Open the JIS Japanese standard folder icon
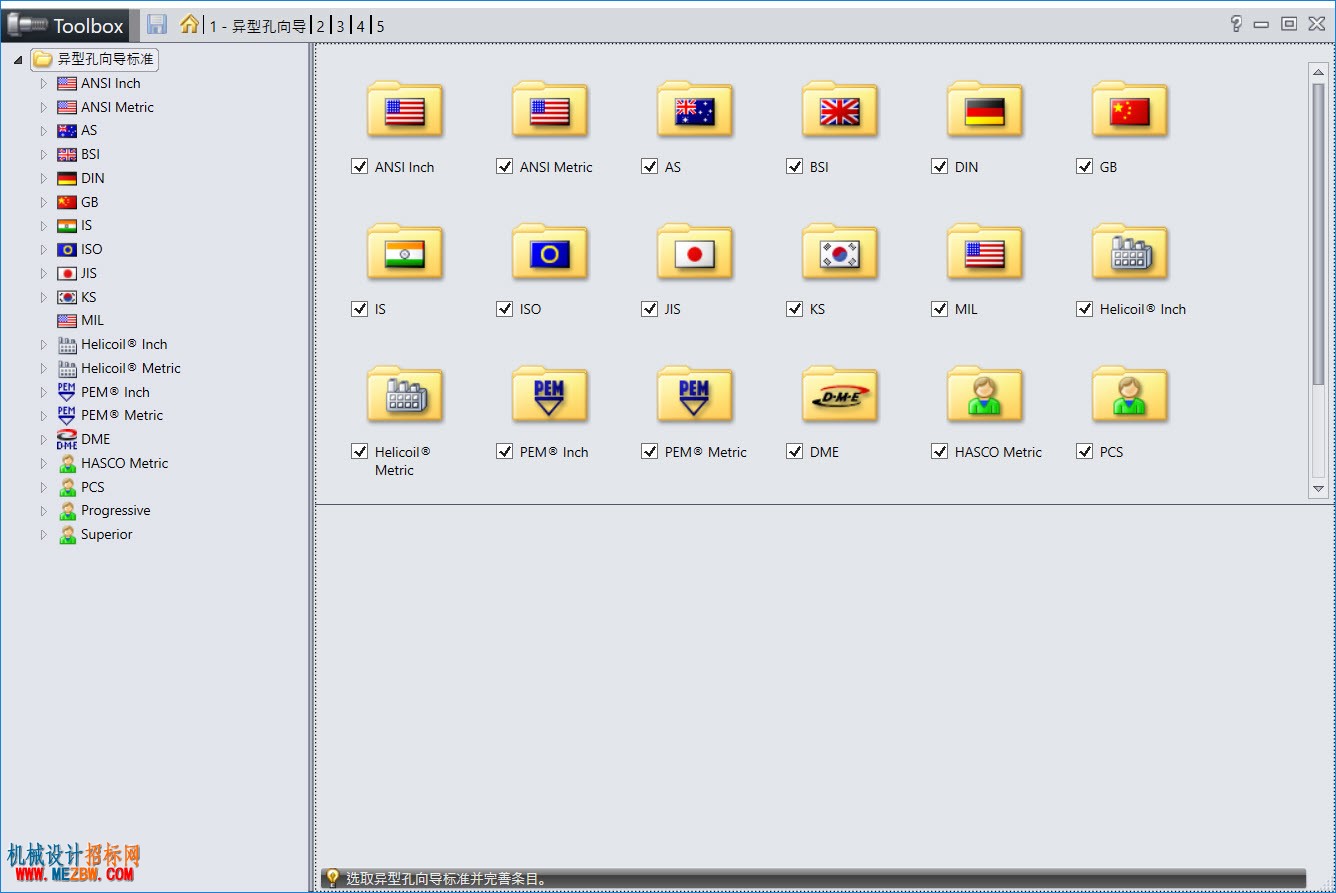 point(695,252)
